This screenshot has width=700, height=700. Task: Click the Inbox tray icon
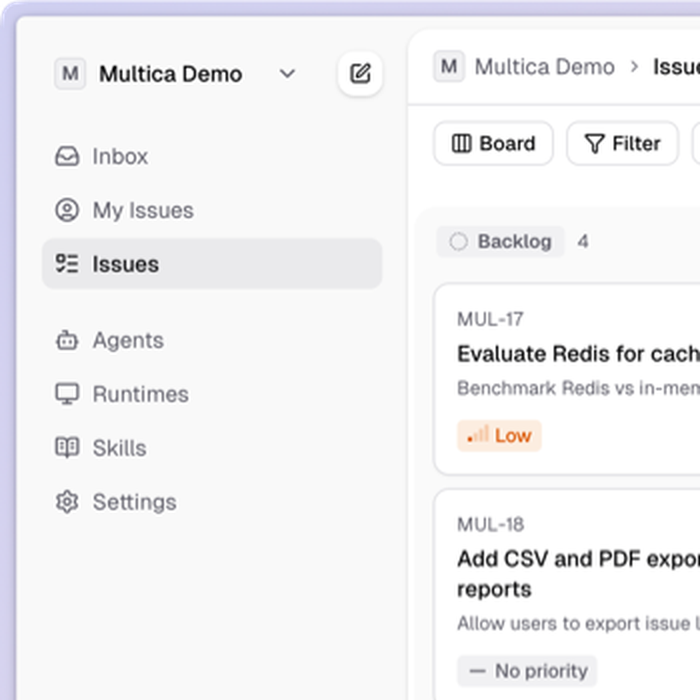(67, 156)
